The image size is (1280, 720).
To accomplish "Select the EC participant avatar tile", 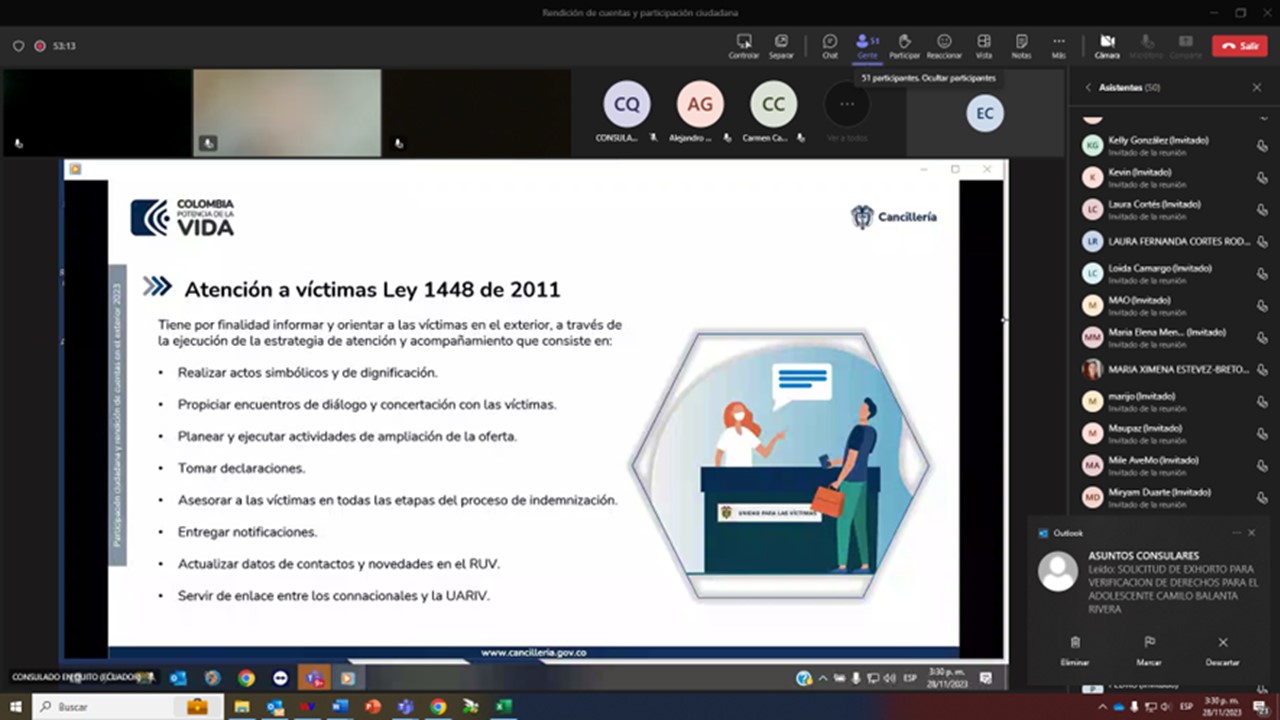I will coord(985,113).
